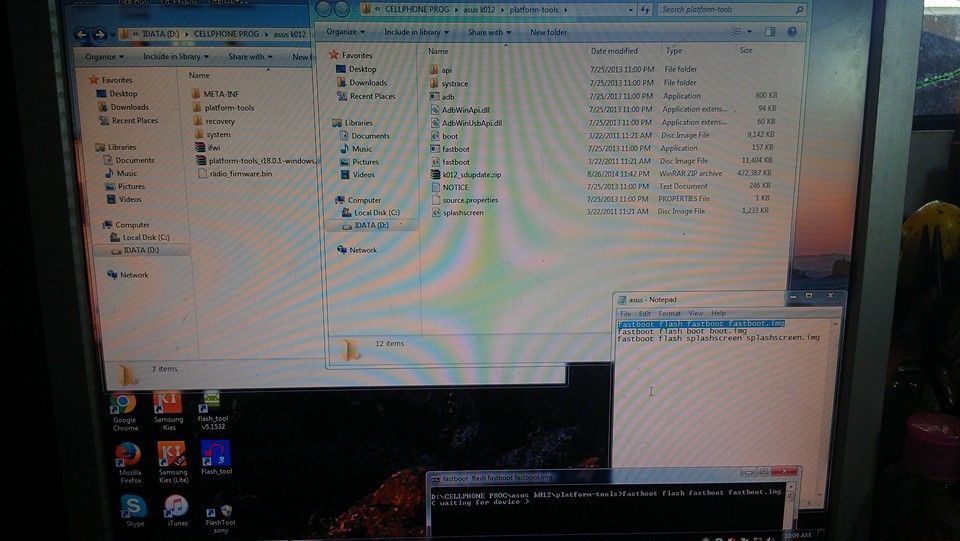Launch Skype from the desktop
Viewport: 960px width, 541px height.
(x=133, y=508)
